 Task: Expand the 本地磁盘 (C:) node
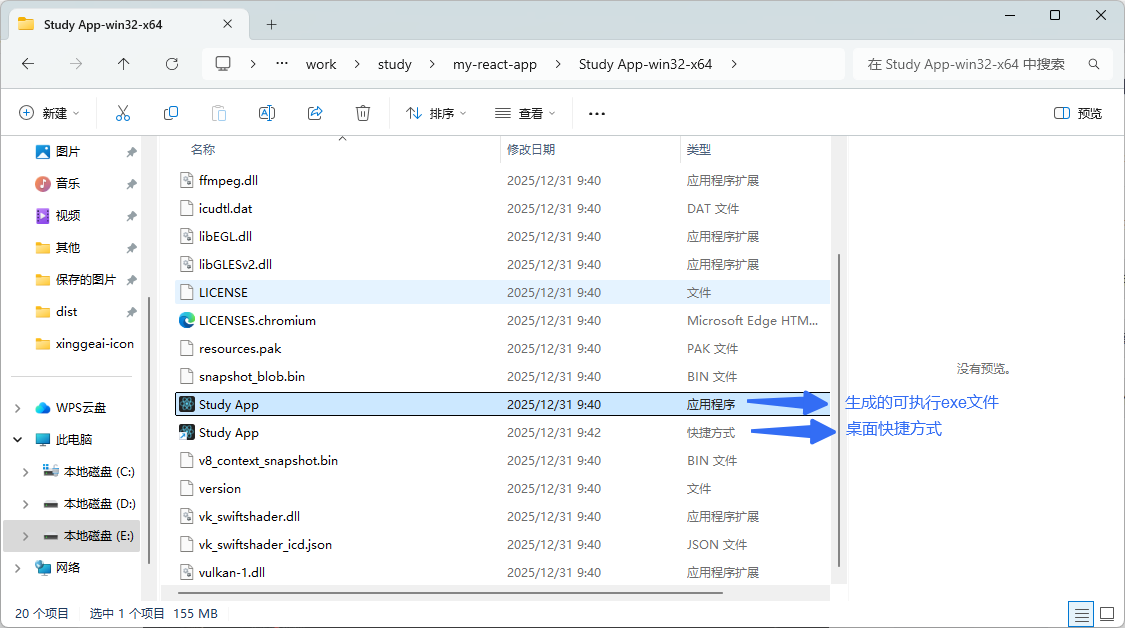coord(25,472)
